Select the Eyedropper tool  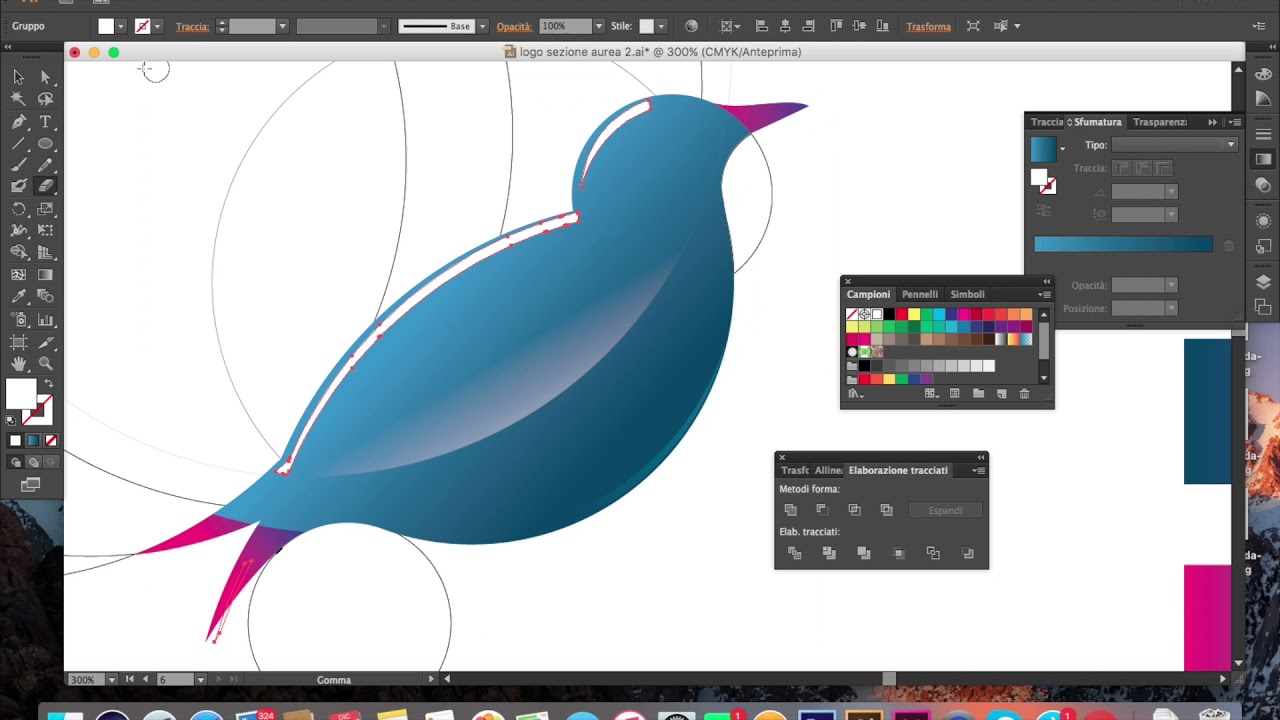[x=19, y=296]
